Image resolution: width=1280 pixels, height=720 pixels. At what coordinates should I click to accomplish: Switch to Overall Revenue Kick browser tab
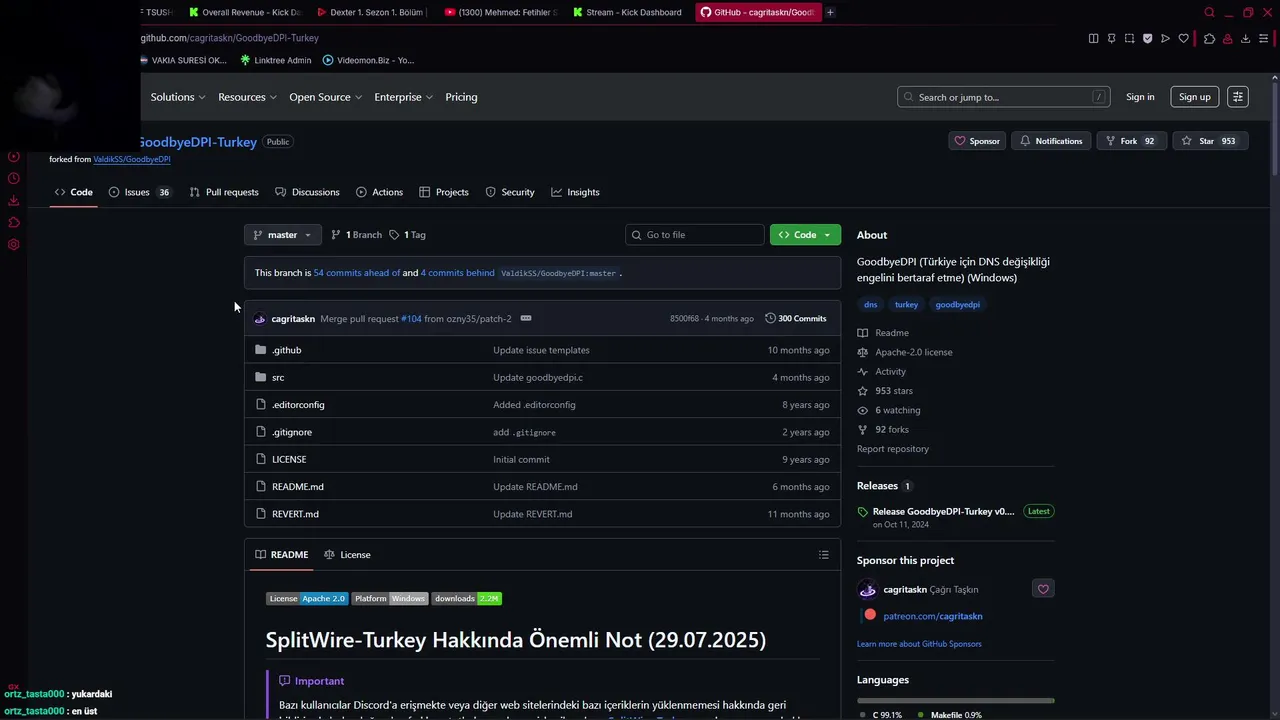click(x=245, y=12)
